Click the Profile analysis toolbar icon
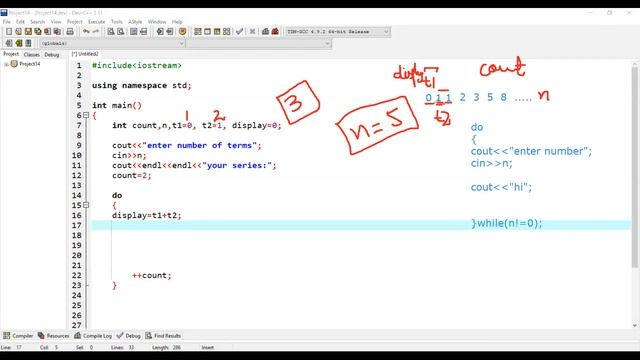This screenshot has height=360, width=640. coord(265,31)
